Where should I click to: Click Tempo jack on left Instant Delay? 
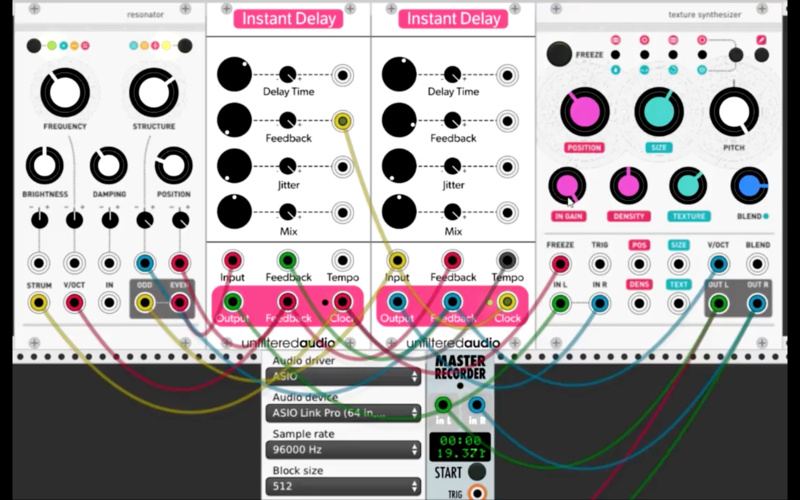point(342,260)
